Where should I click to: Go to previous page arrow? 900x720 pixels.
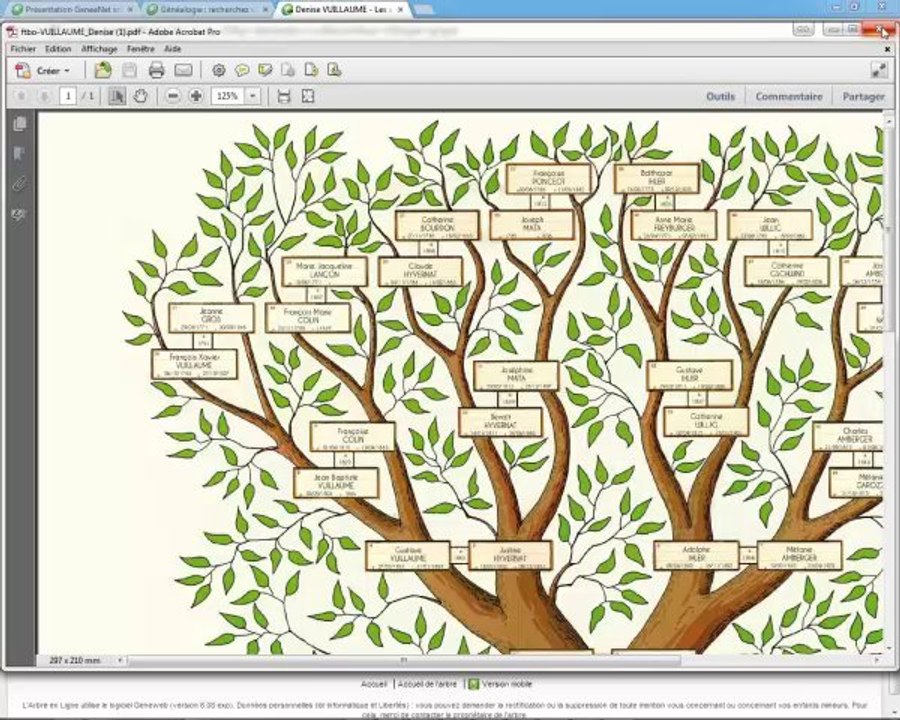click(x=21, y=96)
